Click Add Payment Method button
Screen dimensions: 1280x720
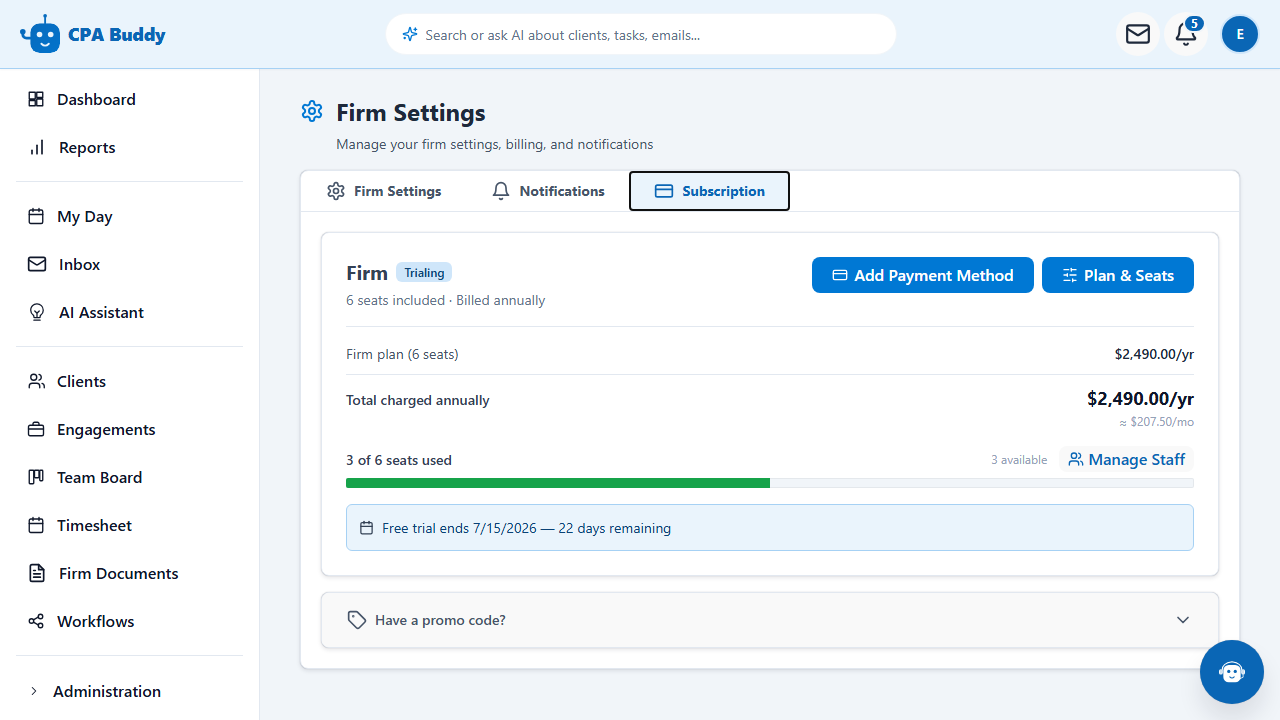[923, 275]
